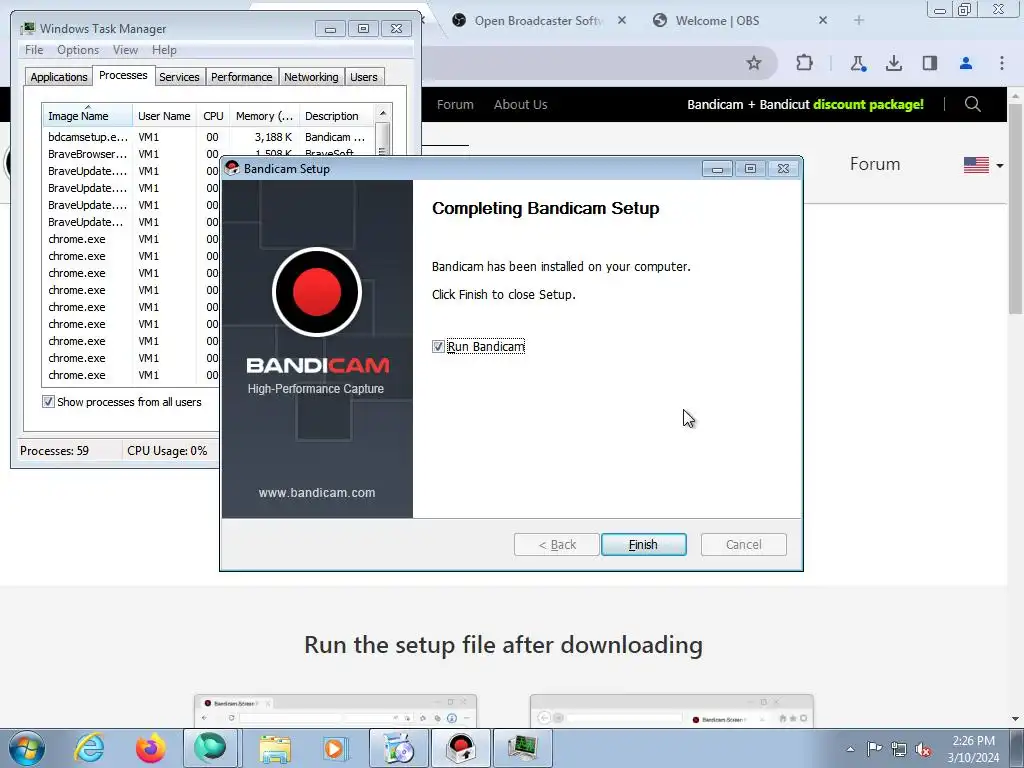Switch to the Performance tab
This screenshot has width=1024, height=768.
242,77
